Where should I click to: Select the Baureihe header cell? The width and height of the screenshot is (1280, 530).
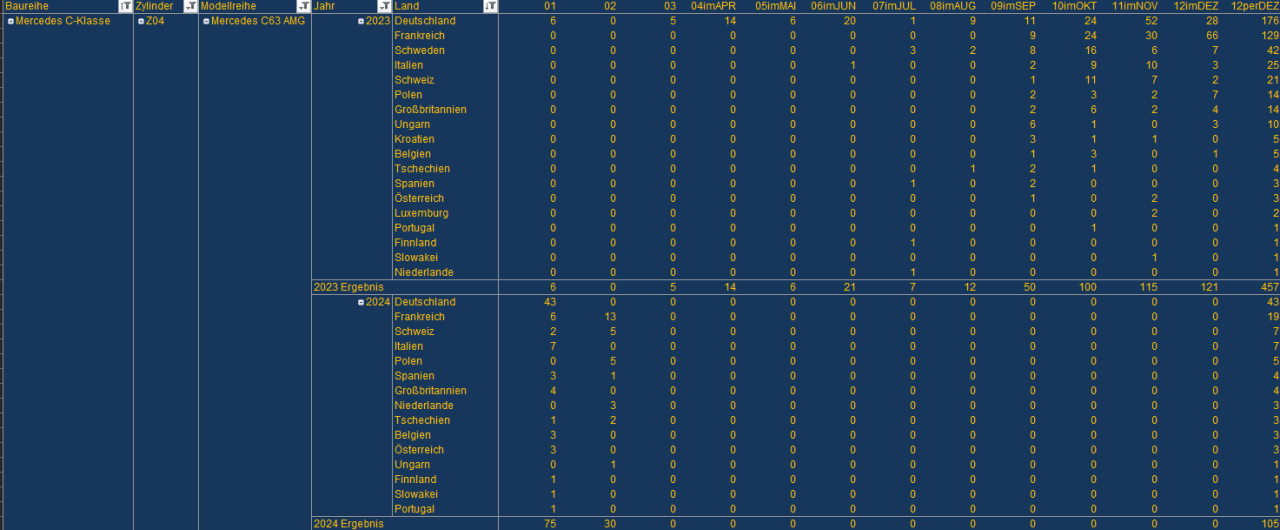pos(66,6)
